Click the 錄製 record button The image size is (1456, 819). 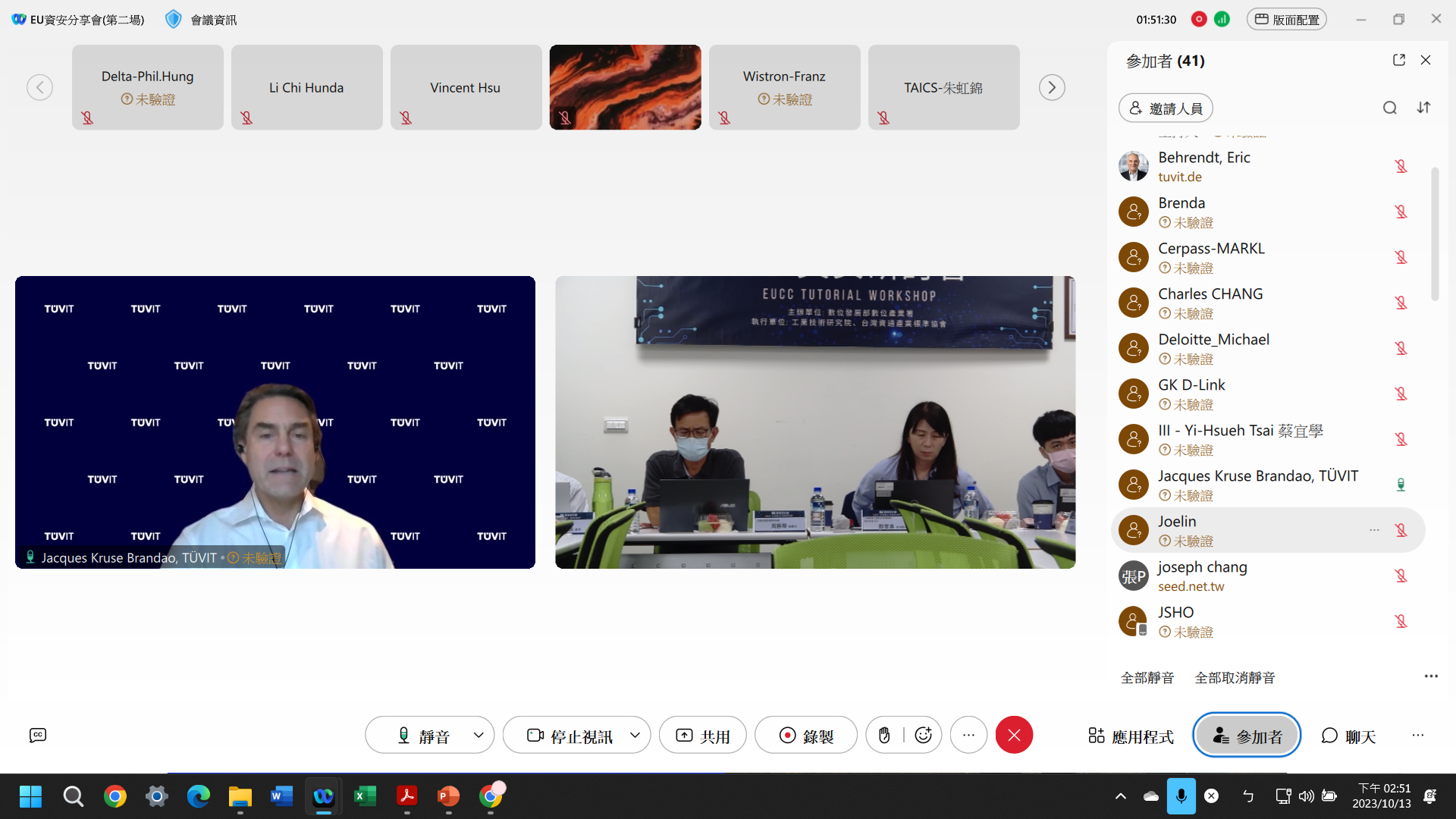[806, 735]
